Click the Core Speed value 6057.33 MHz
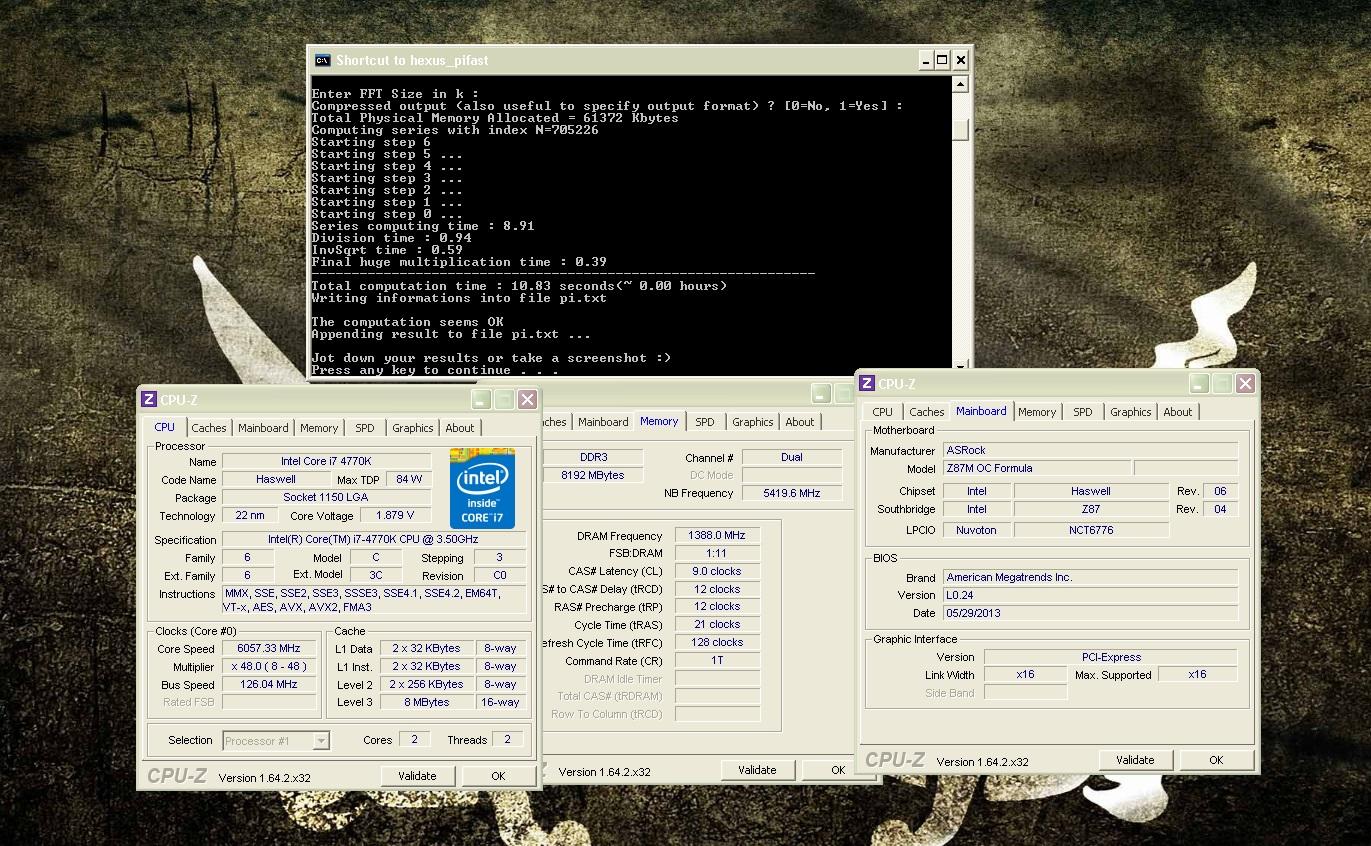Screen dimensions: 1371x846 click(269, 649)
